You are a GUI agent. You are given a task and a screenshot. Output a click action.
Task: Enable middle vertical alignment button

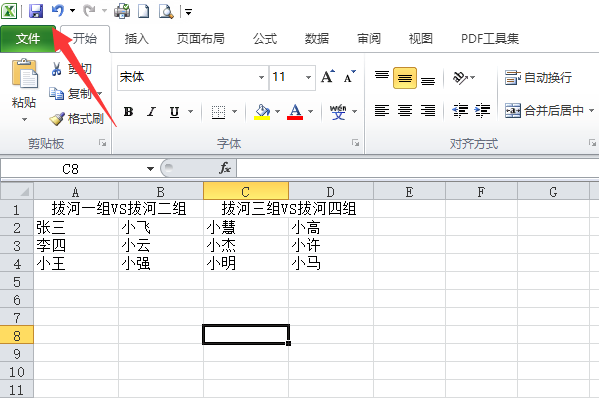[405, 78]
